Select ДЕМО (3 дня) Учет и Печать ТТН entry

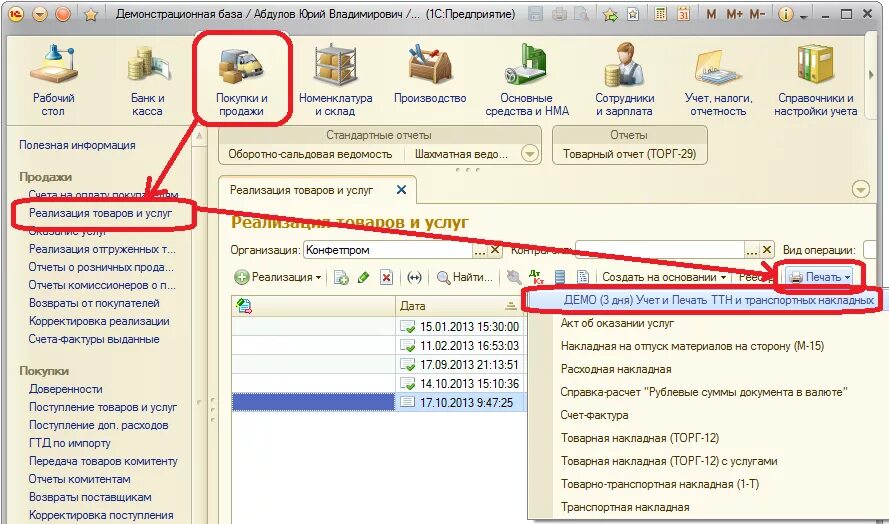pyautogui.click(x=702, y=300)
